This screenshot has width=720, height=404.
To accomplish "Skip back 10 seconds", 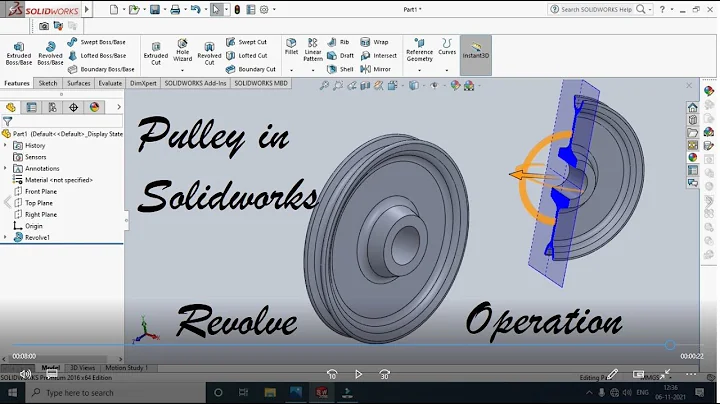I will point(332,375).
